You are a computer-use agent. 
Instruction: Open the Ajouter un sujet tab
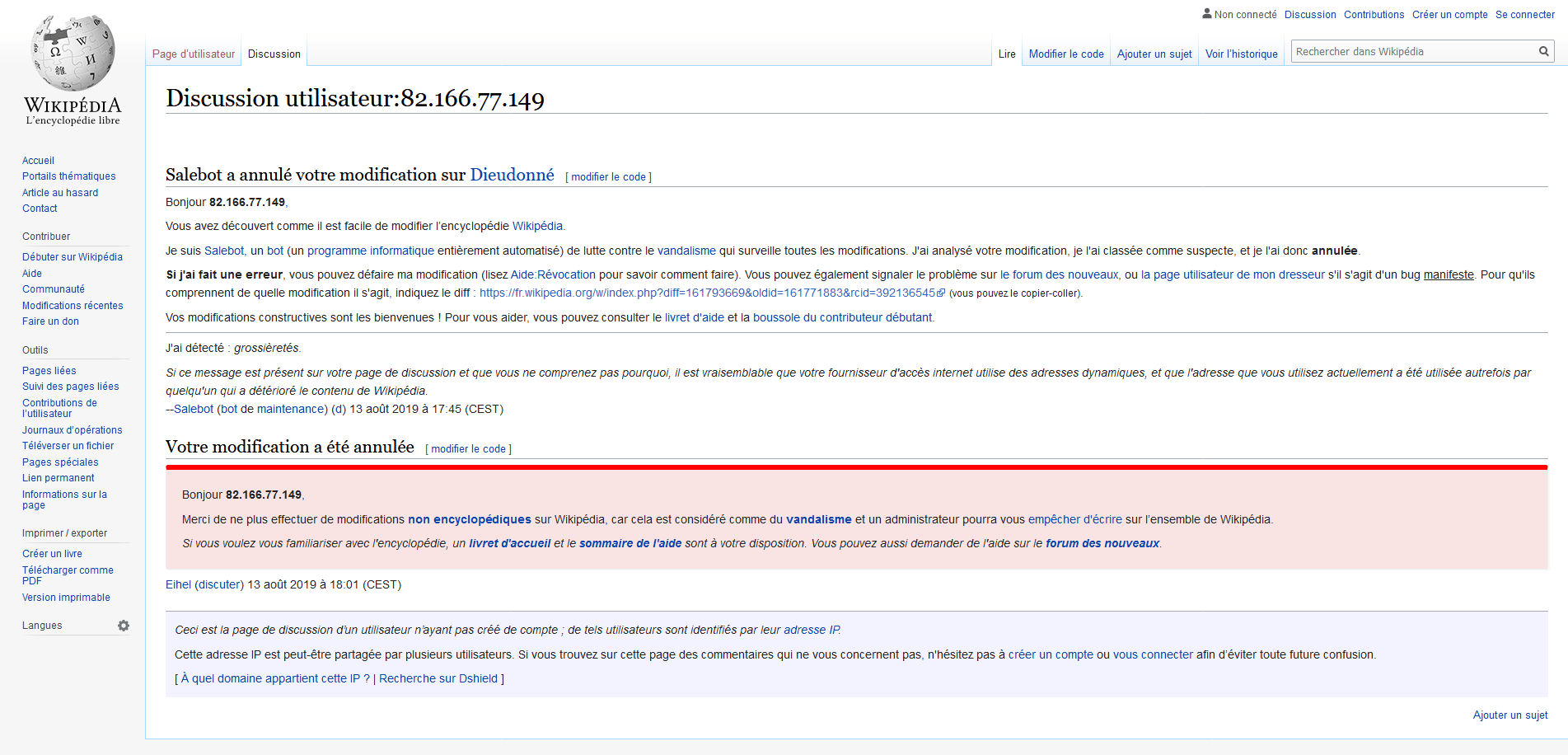(x=1154, y=54)
